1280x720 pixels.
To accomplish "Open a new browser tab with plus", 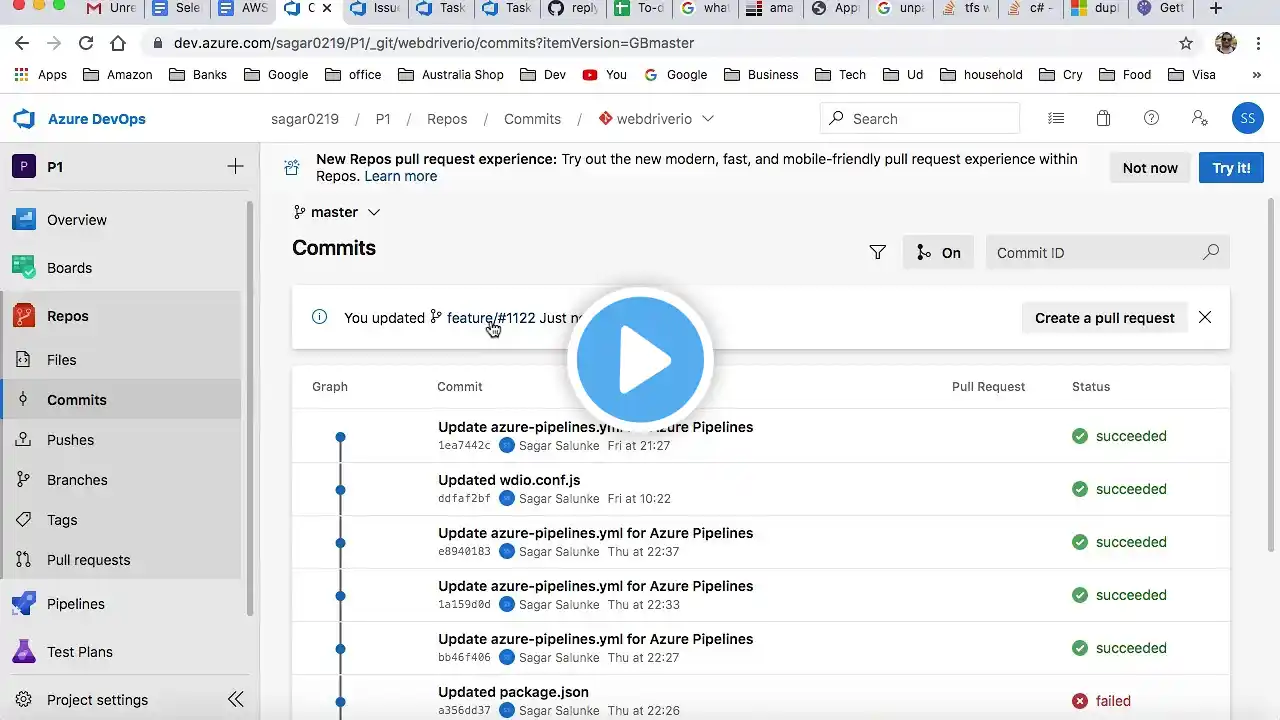I will (1215, 8).
